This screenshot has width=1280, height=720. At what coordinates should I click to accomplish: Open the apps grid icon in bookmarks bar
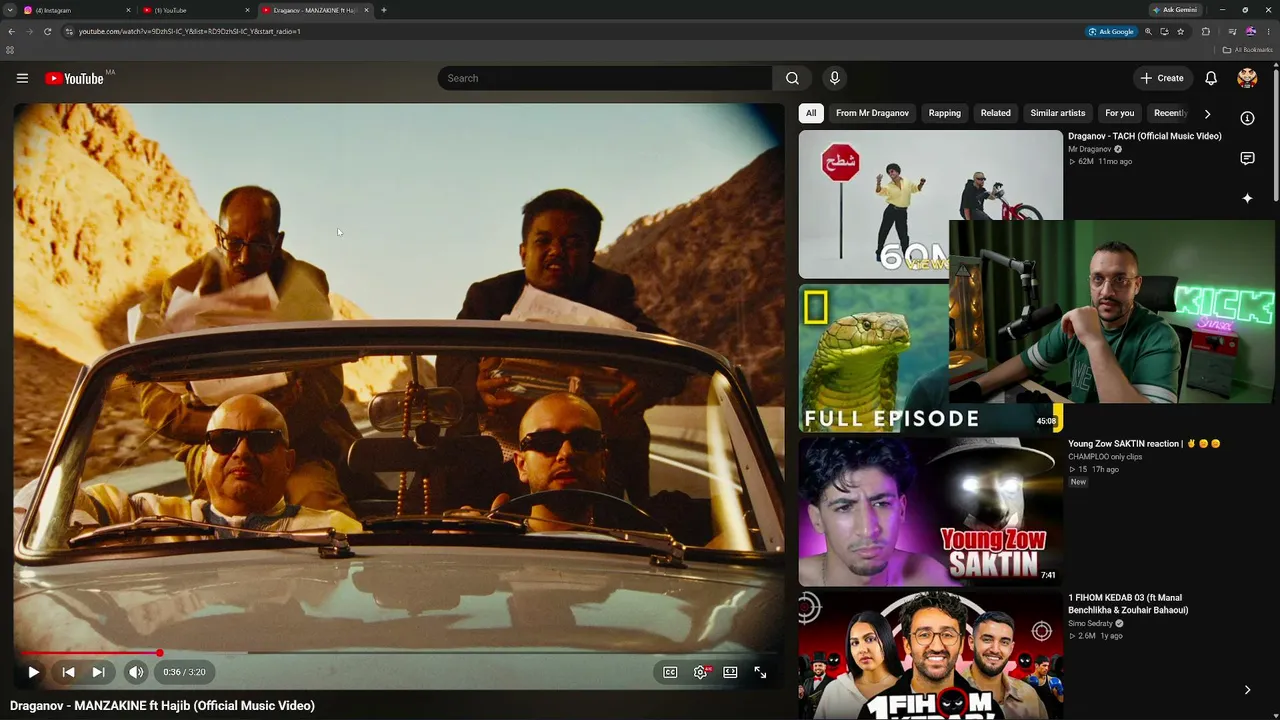10,50
